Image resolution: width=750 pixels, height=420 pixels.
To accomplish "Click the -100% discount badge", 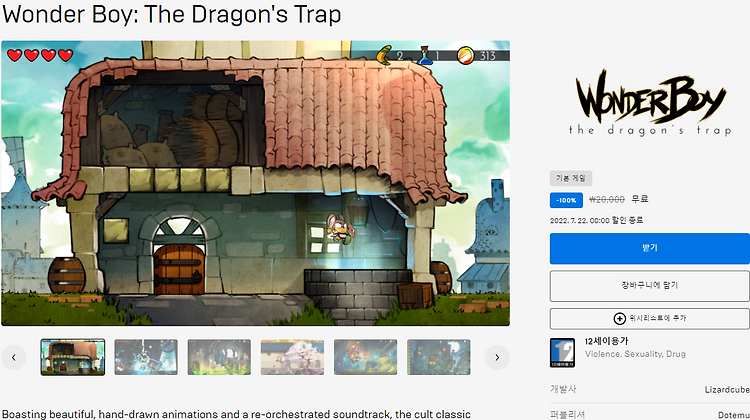I will click(566, 200).
